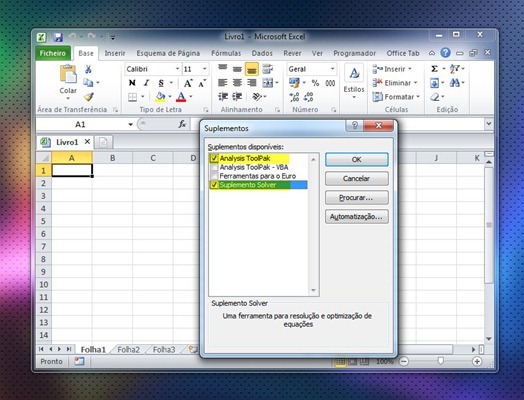
Task: Click the Save floppy disk icon
Action: (x=58, y=37)
